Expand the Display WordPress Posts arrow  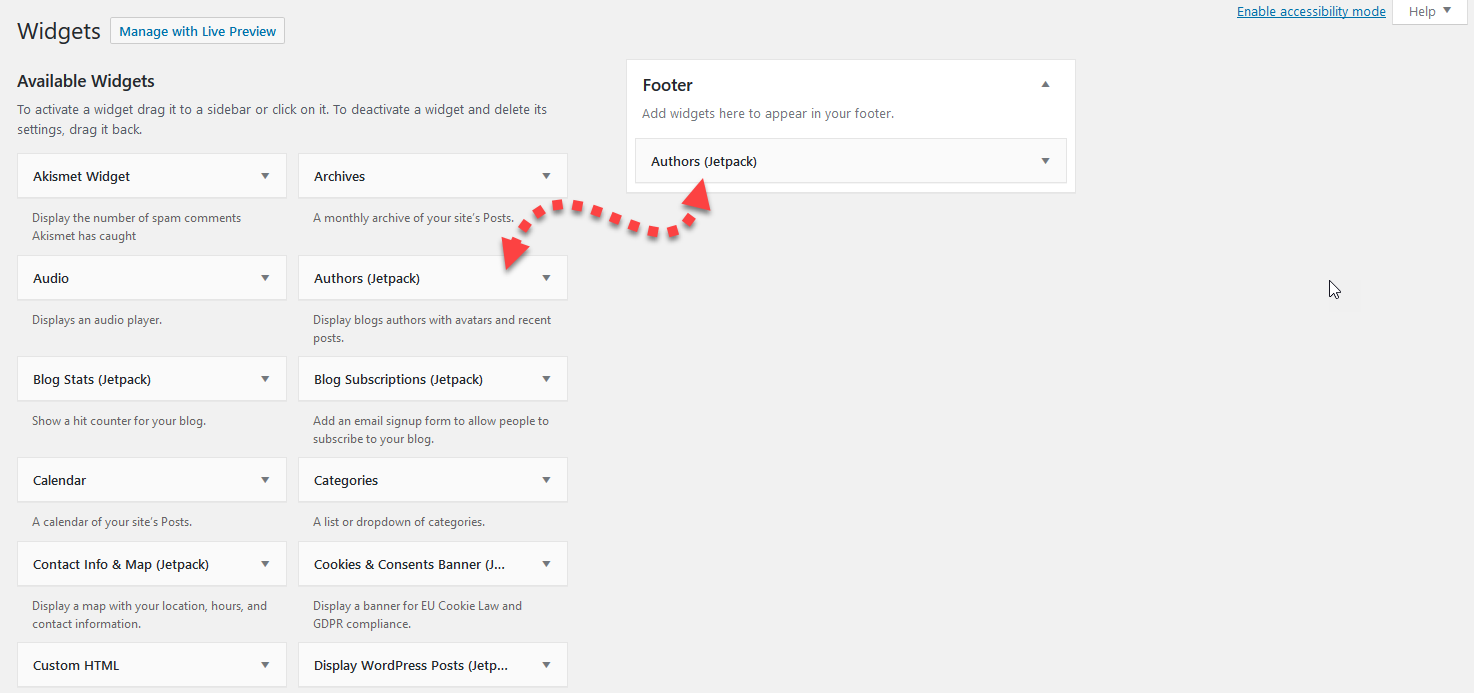546,665
